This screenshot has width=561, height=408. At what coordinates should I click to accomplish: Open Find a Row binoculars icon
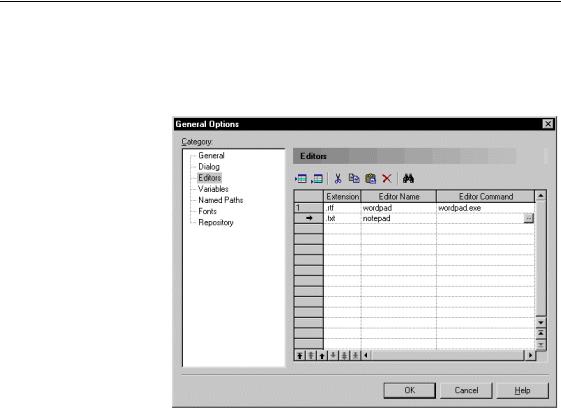tap(408, 179)
